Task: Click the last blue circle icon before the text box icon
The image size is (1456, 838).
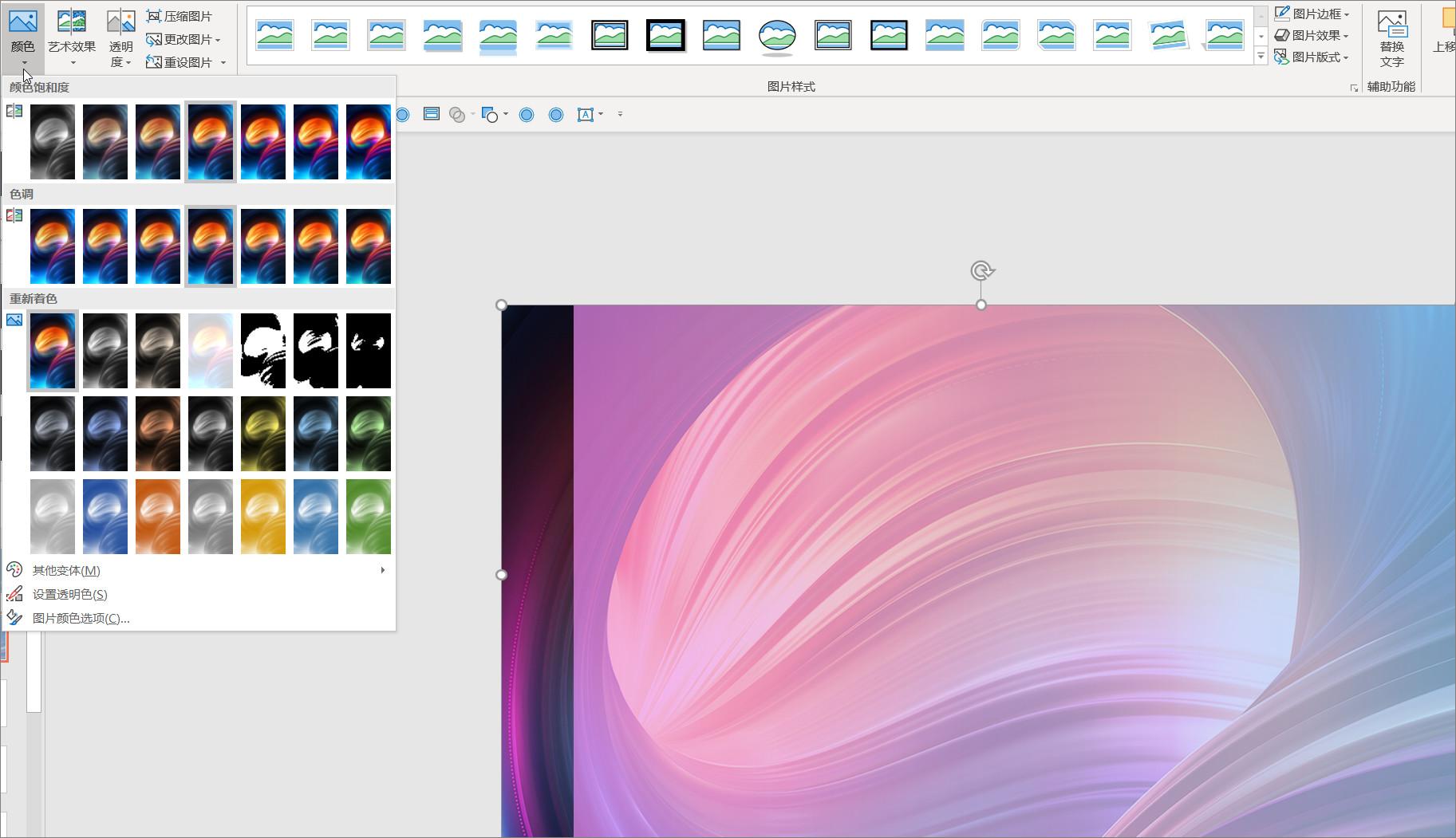Action: (x=556, y=115)
